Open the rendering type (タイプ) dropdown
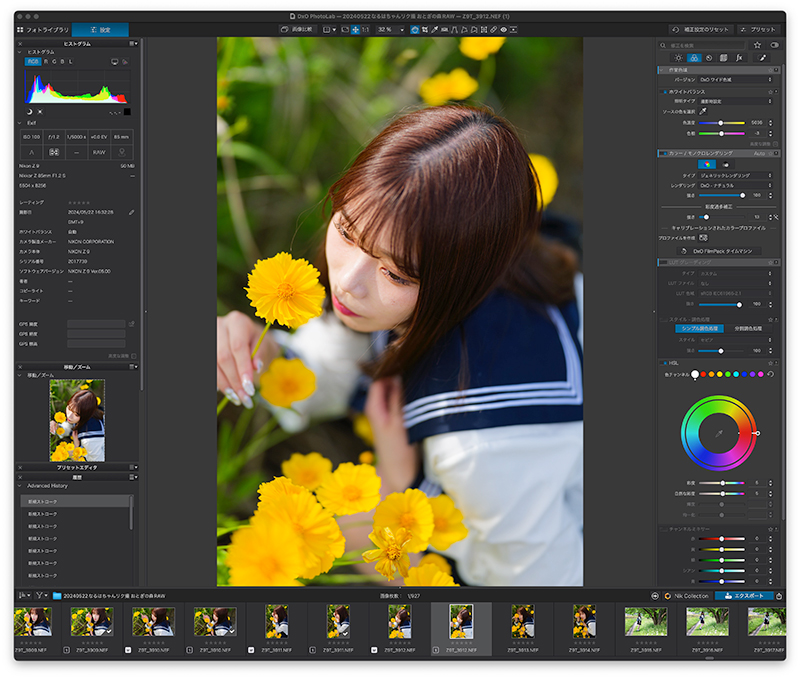800x678 pixels. (x=736, y=175)
